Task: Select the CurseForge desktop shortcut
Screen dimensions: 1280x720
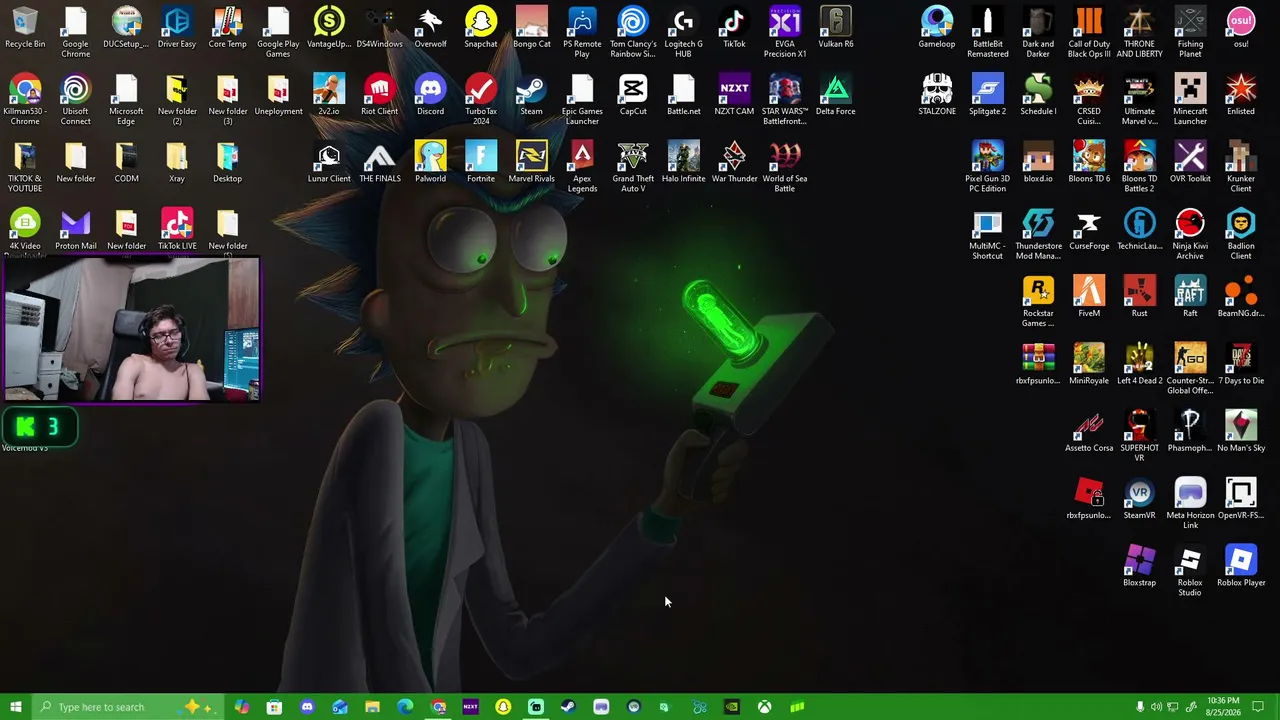Action: tap(1089, 230)
